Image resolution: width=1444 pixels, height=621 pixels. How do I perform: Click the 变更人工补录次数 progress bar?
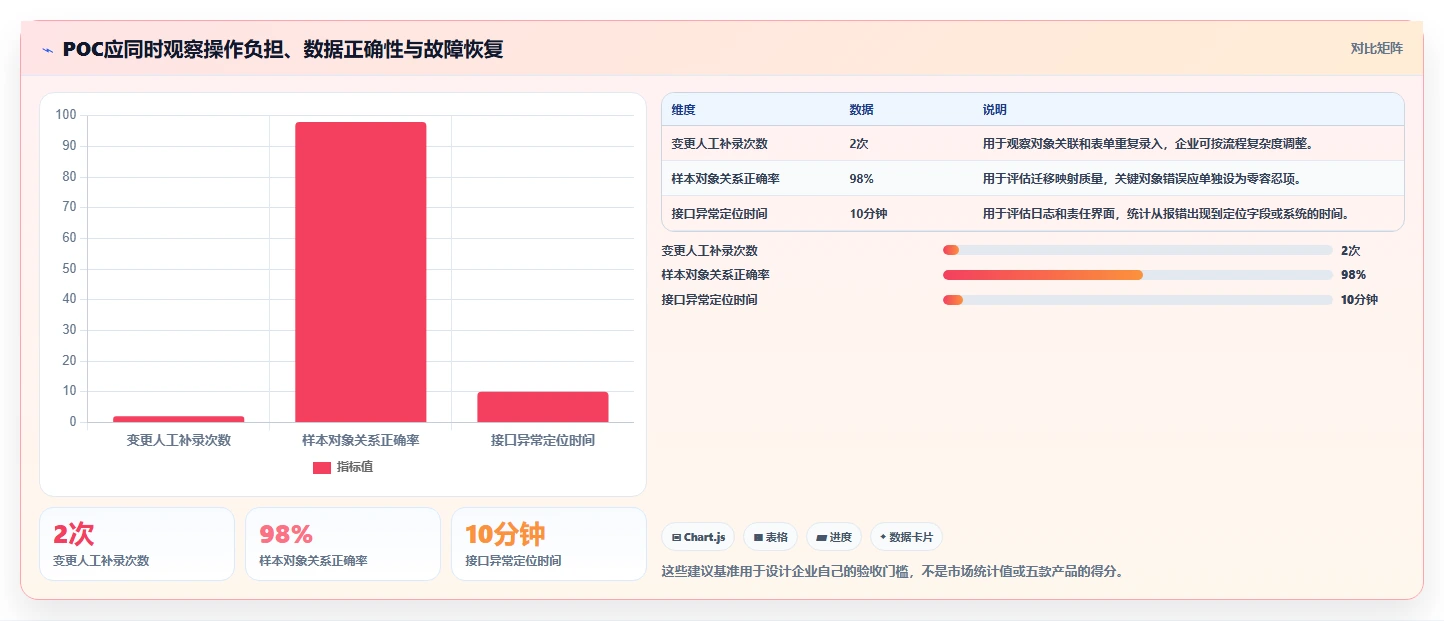click(x=1137, y=250)
